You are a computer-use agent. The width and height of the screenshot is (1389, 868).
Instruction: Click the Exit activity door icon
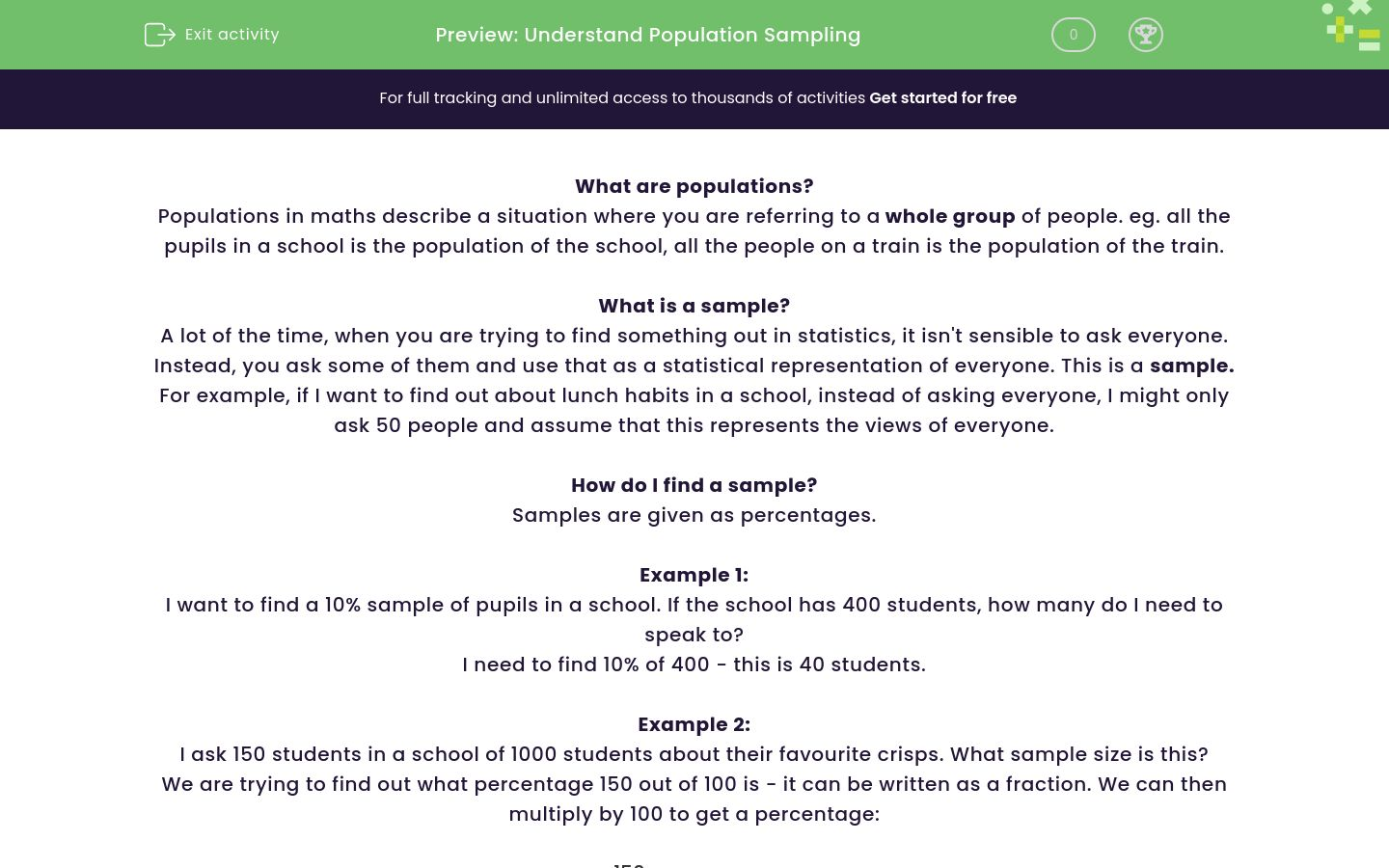(x=160, y=35)
